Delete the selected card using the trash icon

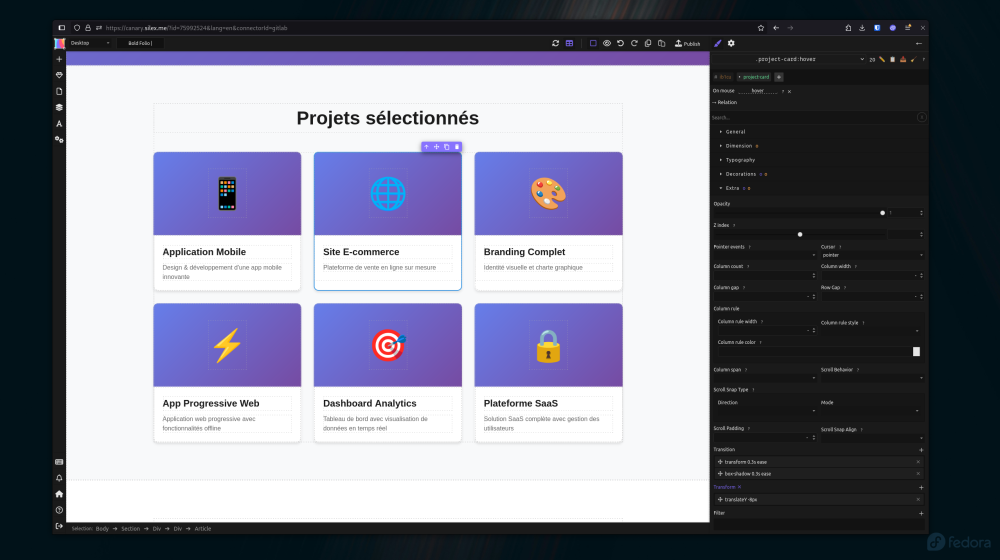coord(457,147)
